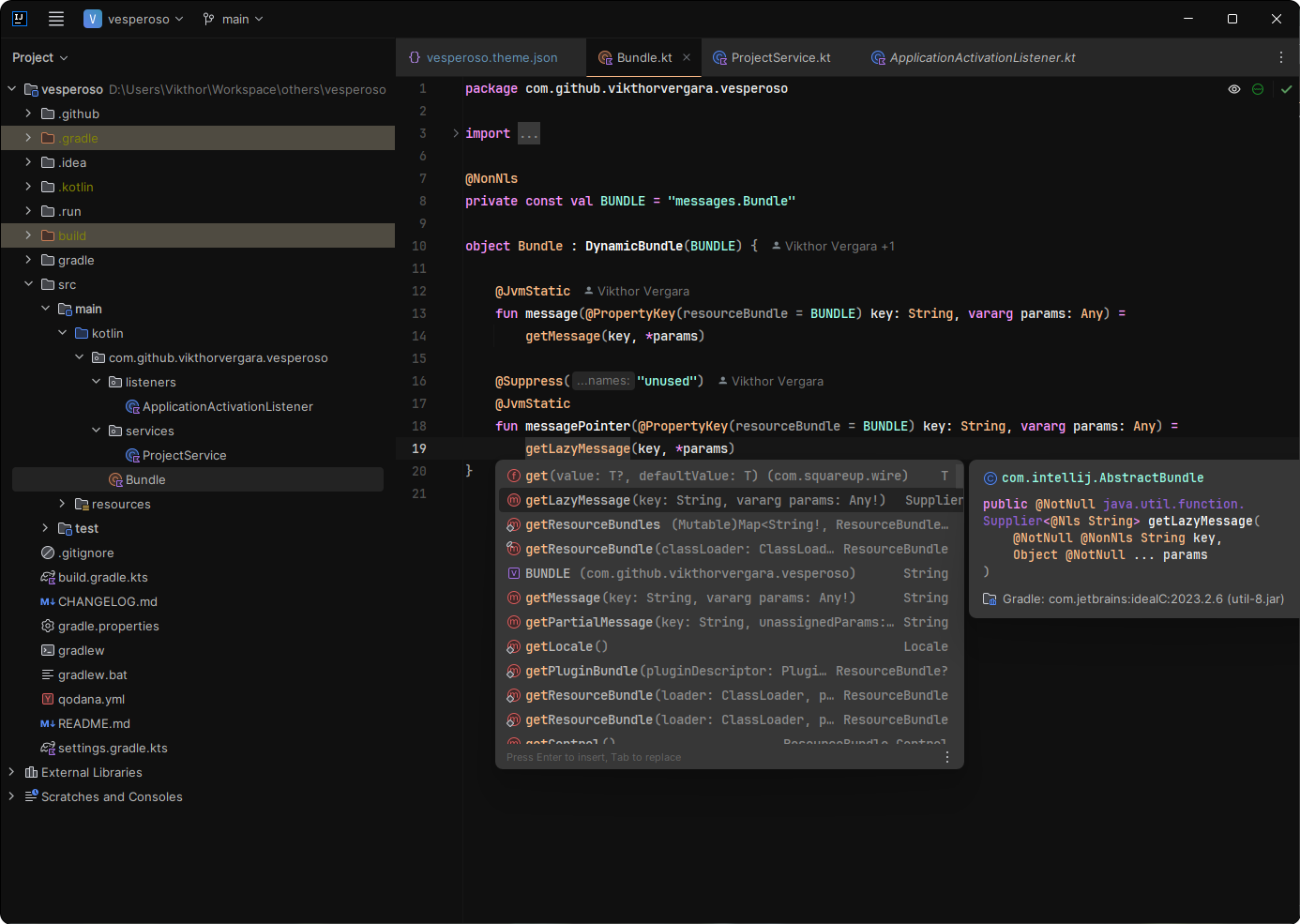Image resolution: width=1300 pixels, height=924 pixels.
Task: Click Gradle library icon in doc popup
Action: coord(990,598)
